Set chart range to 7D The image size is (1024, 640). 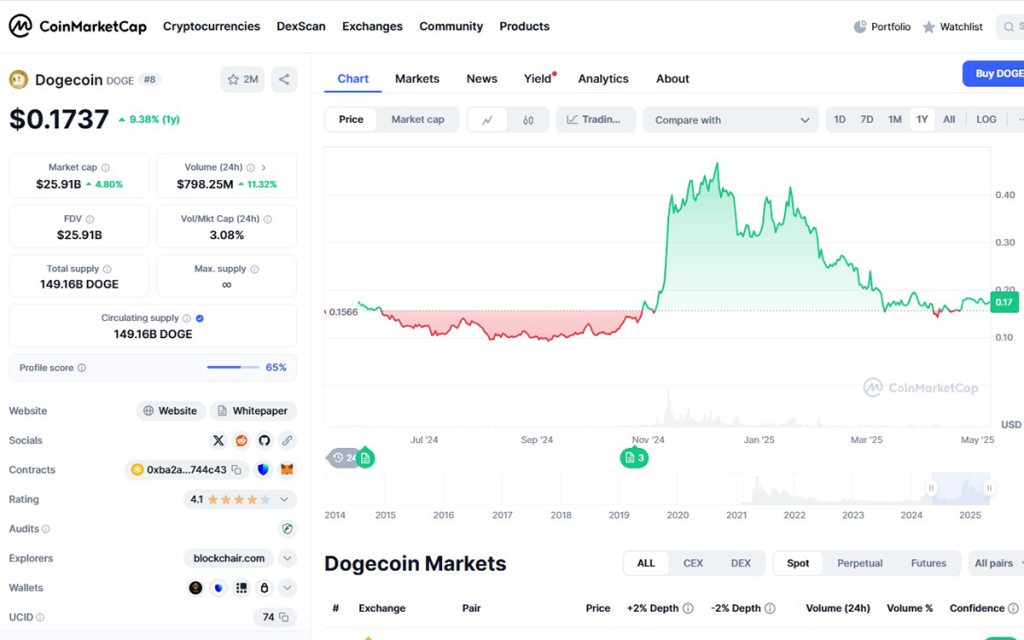tap(867, 120)
